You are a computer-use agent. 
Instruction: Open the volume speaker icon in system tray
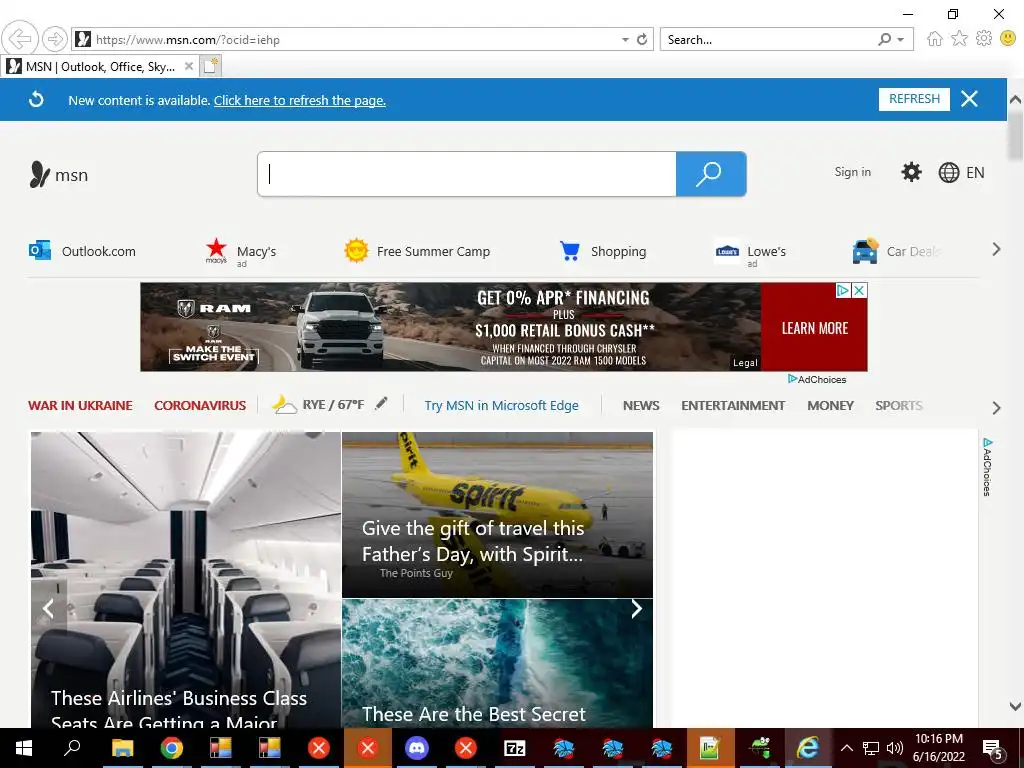[895, 748]
